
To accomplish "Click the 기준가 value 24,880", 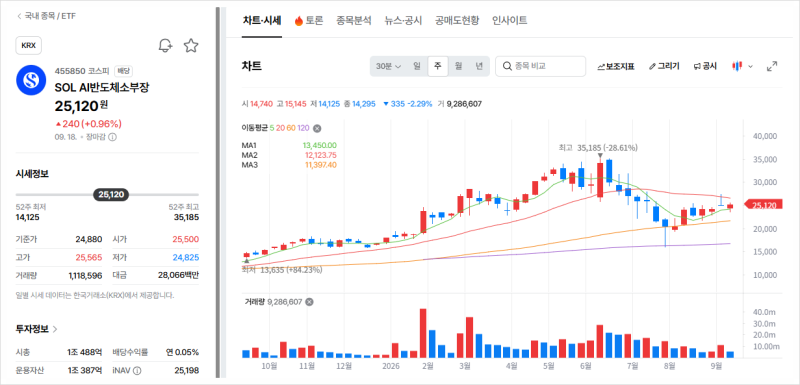I will coord(89,239).
